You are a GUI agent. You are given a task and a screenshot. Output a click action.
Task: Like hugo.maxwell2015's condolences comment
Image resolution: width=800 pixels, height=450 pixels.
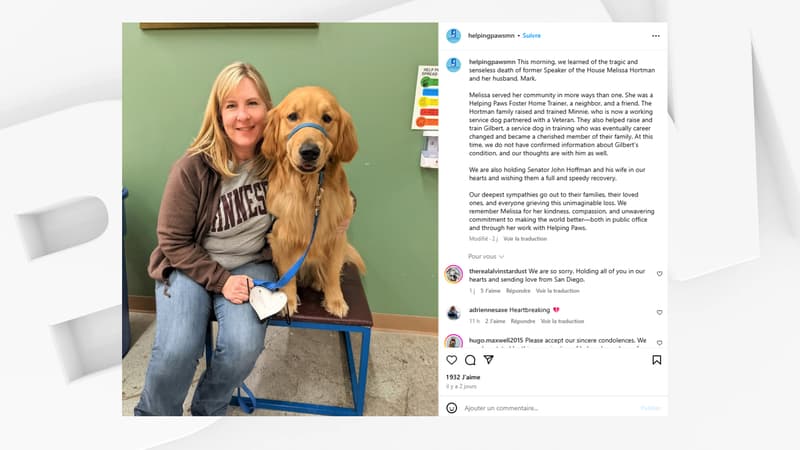tap(659, 343)
